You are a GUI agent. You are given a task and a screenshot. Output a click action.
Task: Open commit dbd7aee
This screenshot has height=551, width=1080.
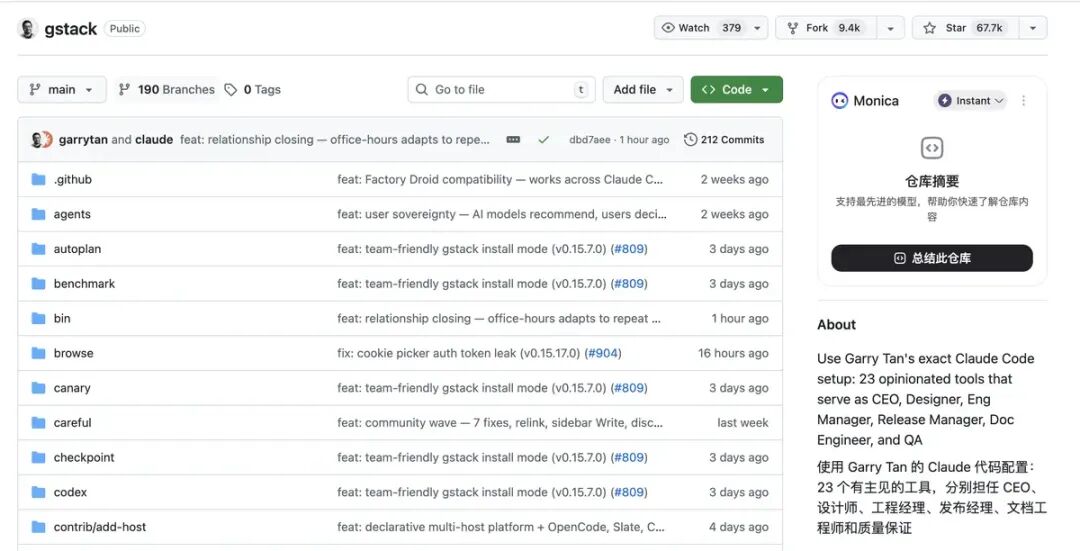[x=590, y=140]
